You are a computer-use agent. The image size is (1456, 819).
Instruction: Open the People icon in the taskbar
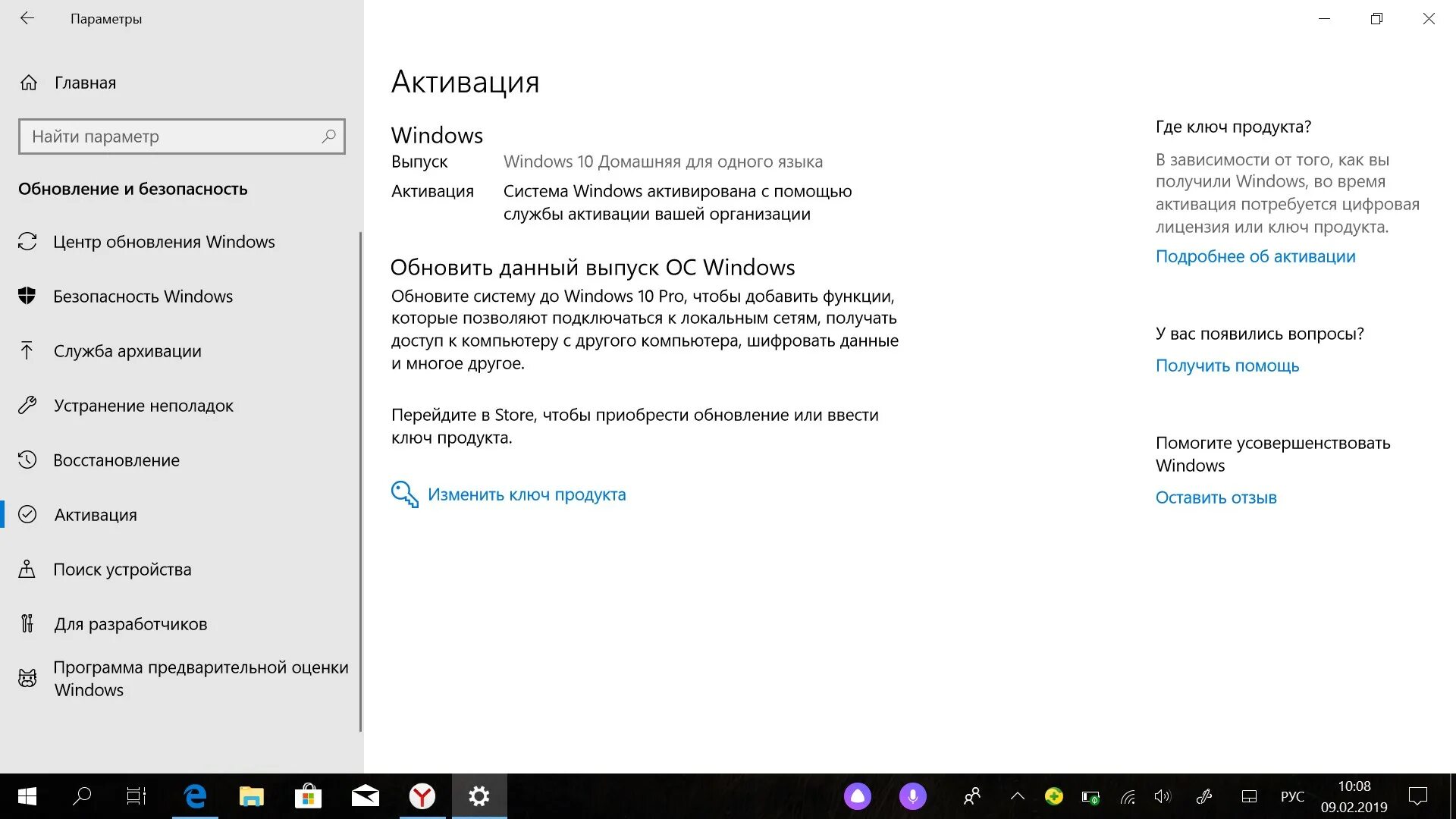pyautogui.click(x=972, y=796)
